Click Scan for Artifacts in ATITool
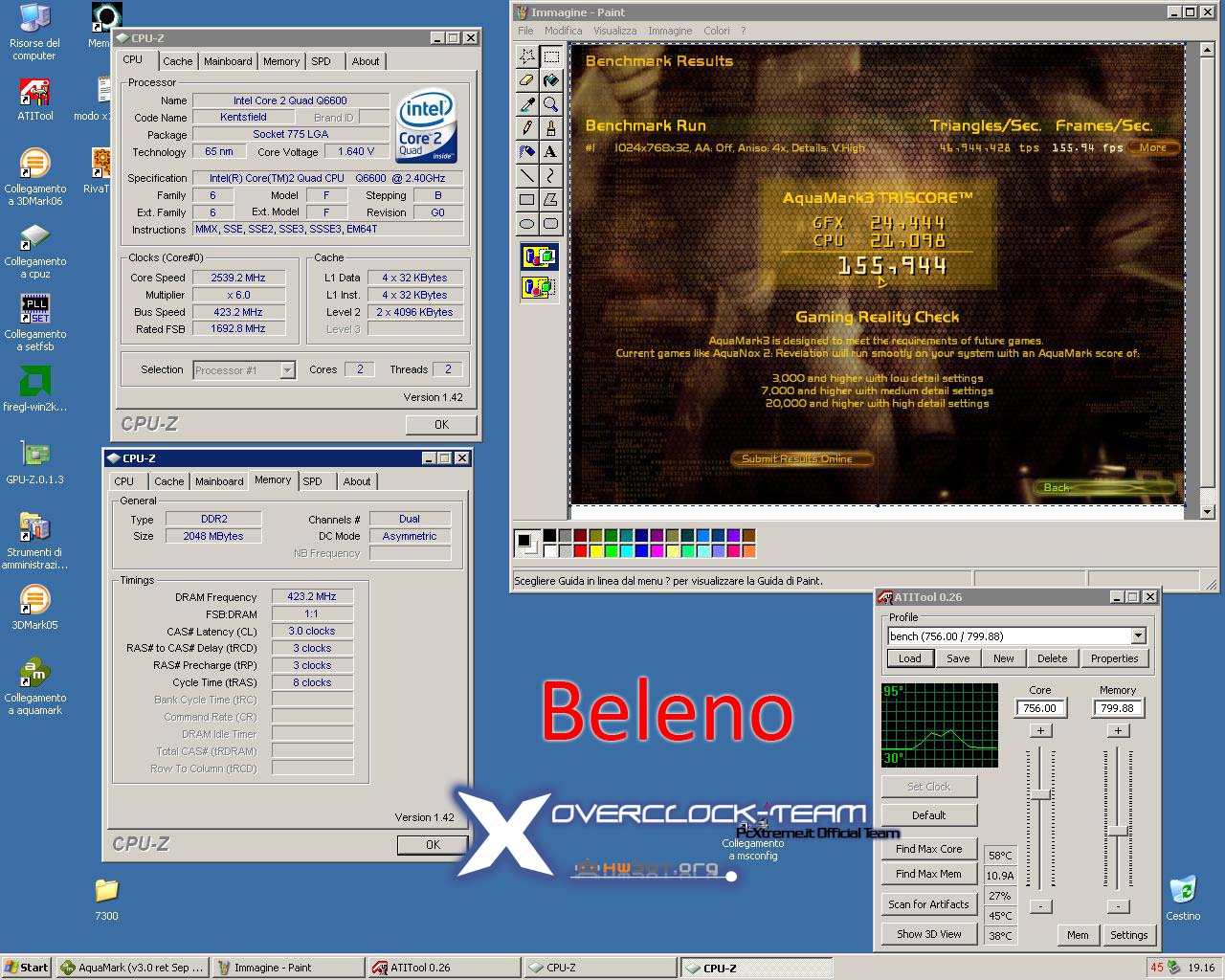This screenshot has height=980, width=1225. [x=928, y=904]
